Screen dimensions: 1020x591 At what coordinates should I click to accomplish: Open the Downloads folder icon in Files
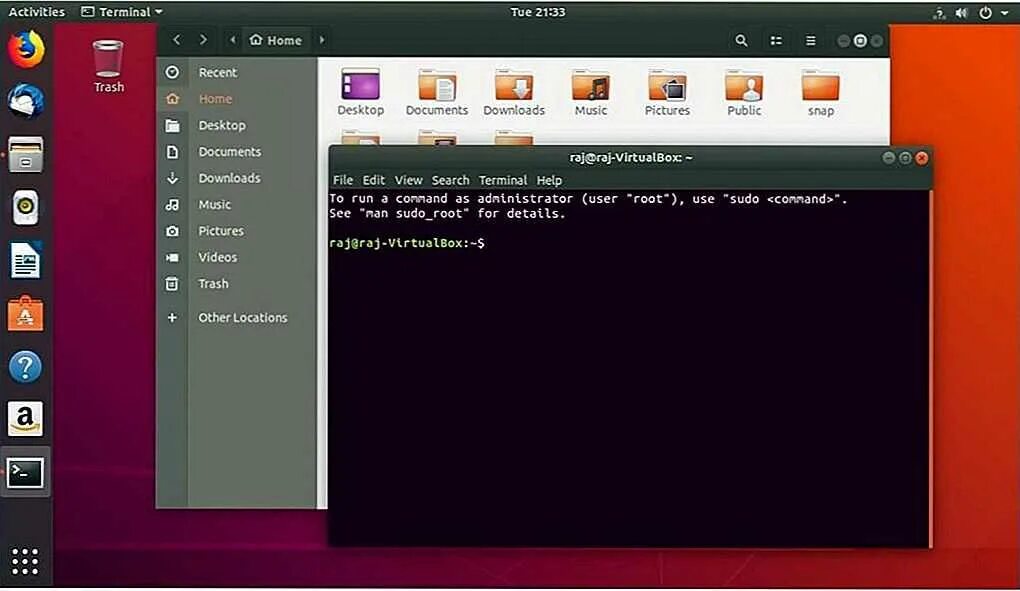tap(514, 92)
